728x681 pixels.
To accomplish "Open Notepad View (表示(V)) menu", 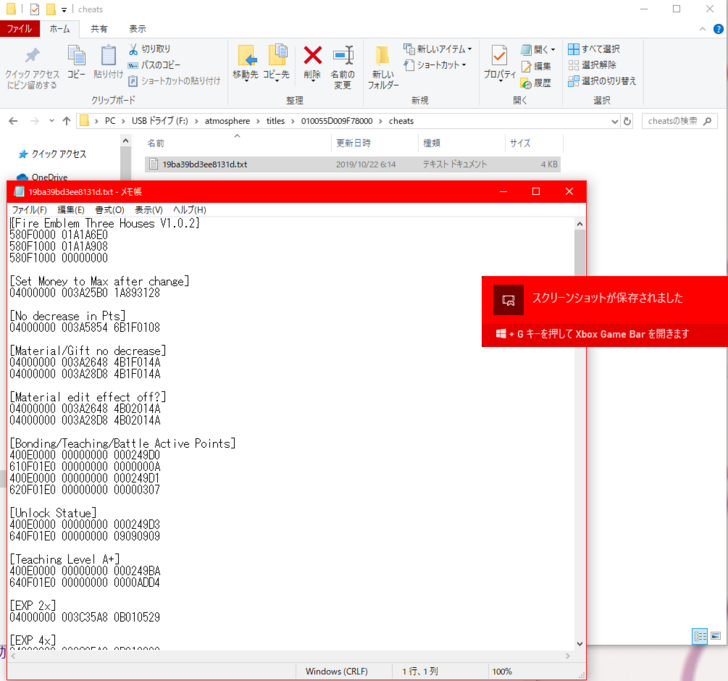I will point(149,210).
